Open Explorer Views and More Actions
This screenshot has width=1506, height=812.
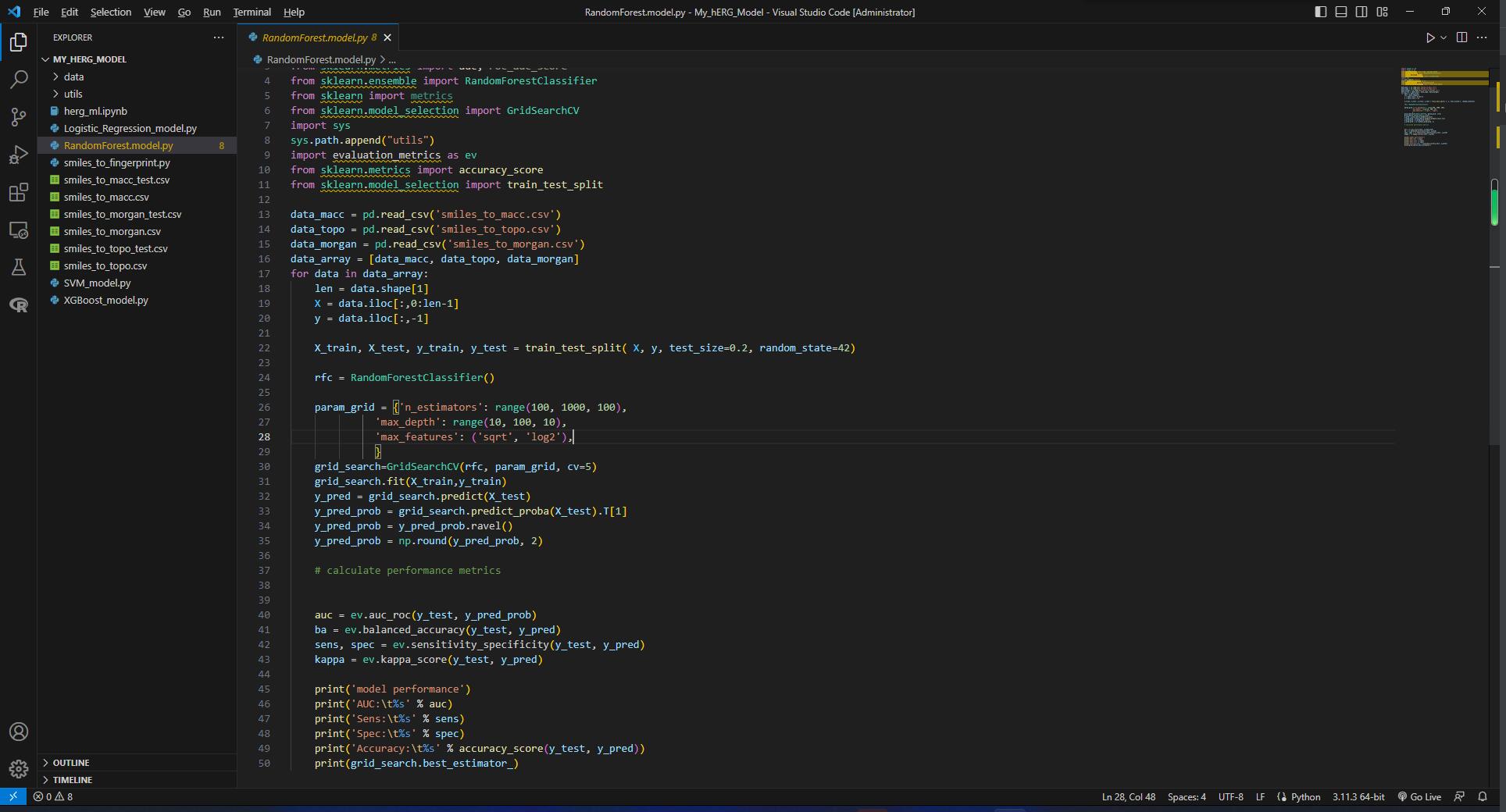coord(219,37)
